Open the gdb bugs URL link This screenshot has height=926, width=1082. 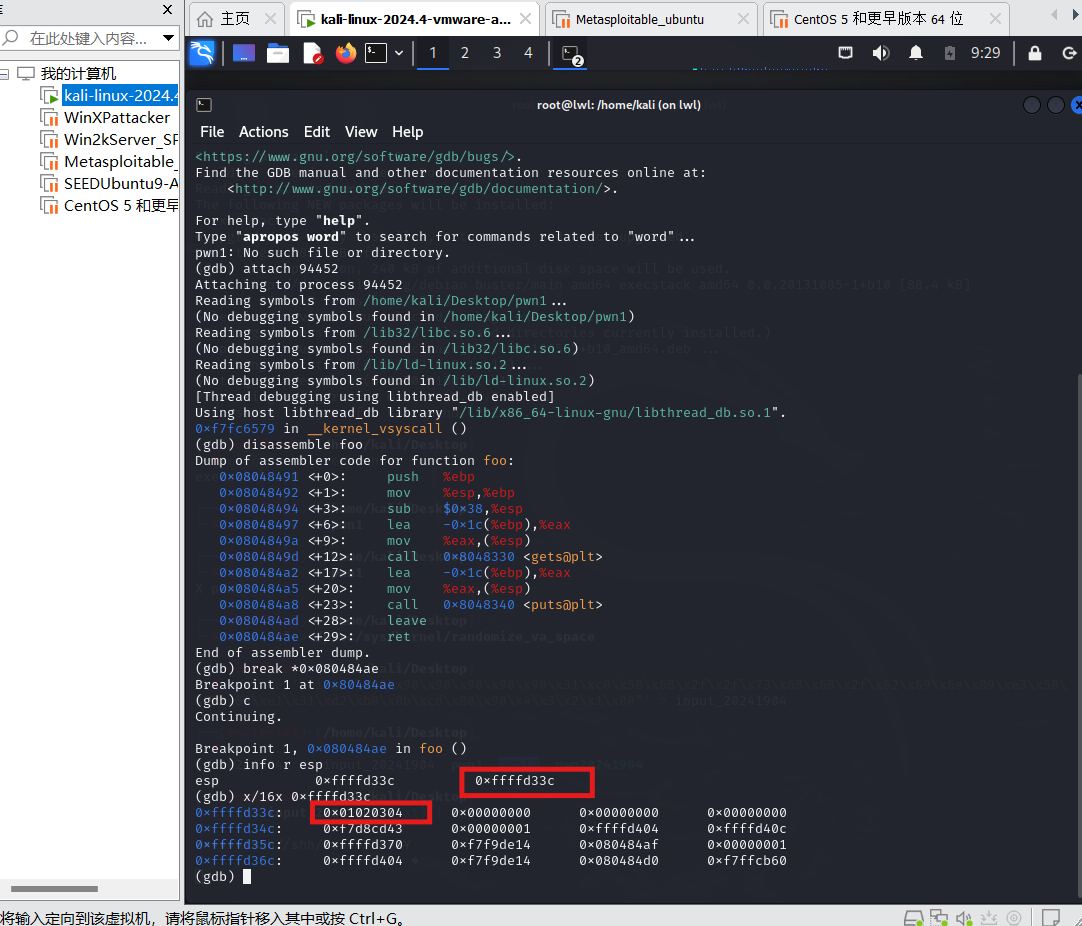(x=355, y=157)
